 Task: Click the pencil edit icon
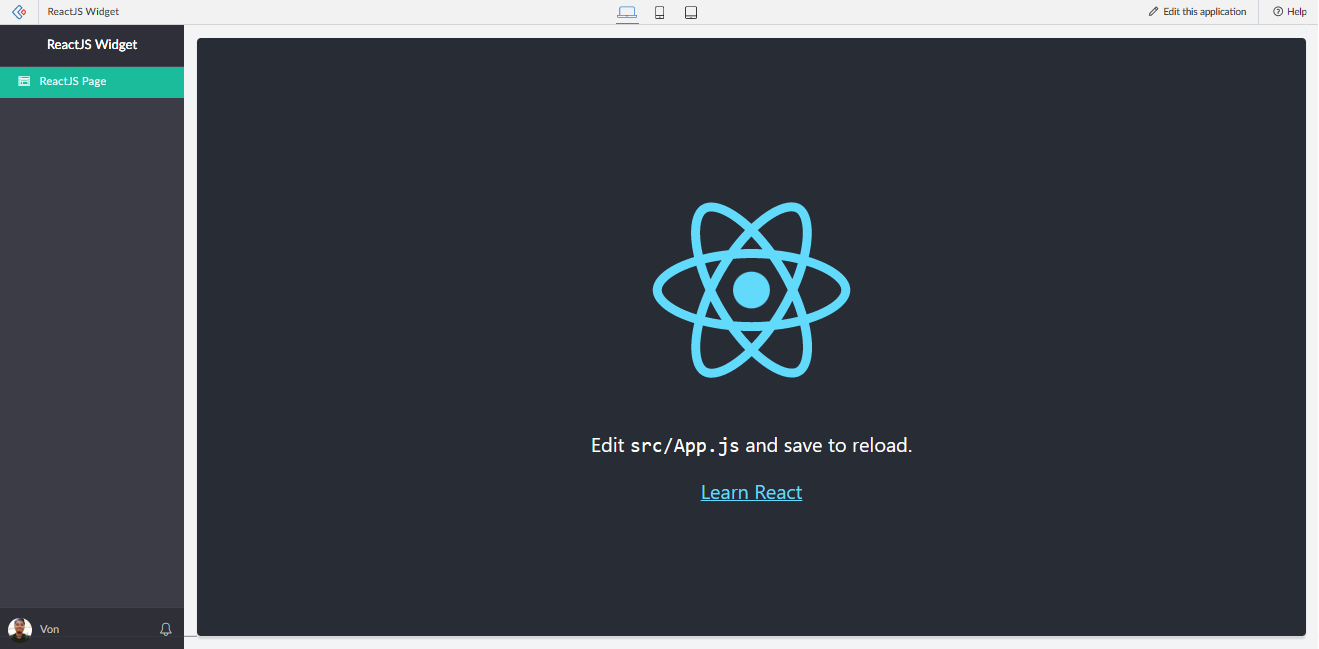pos(1154,12)
